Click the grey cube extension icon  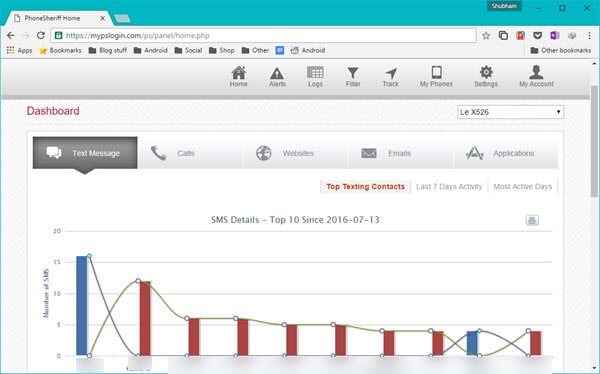click(x=572, y=36)
